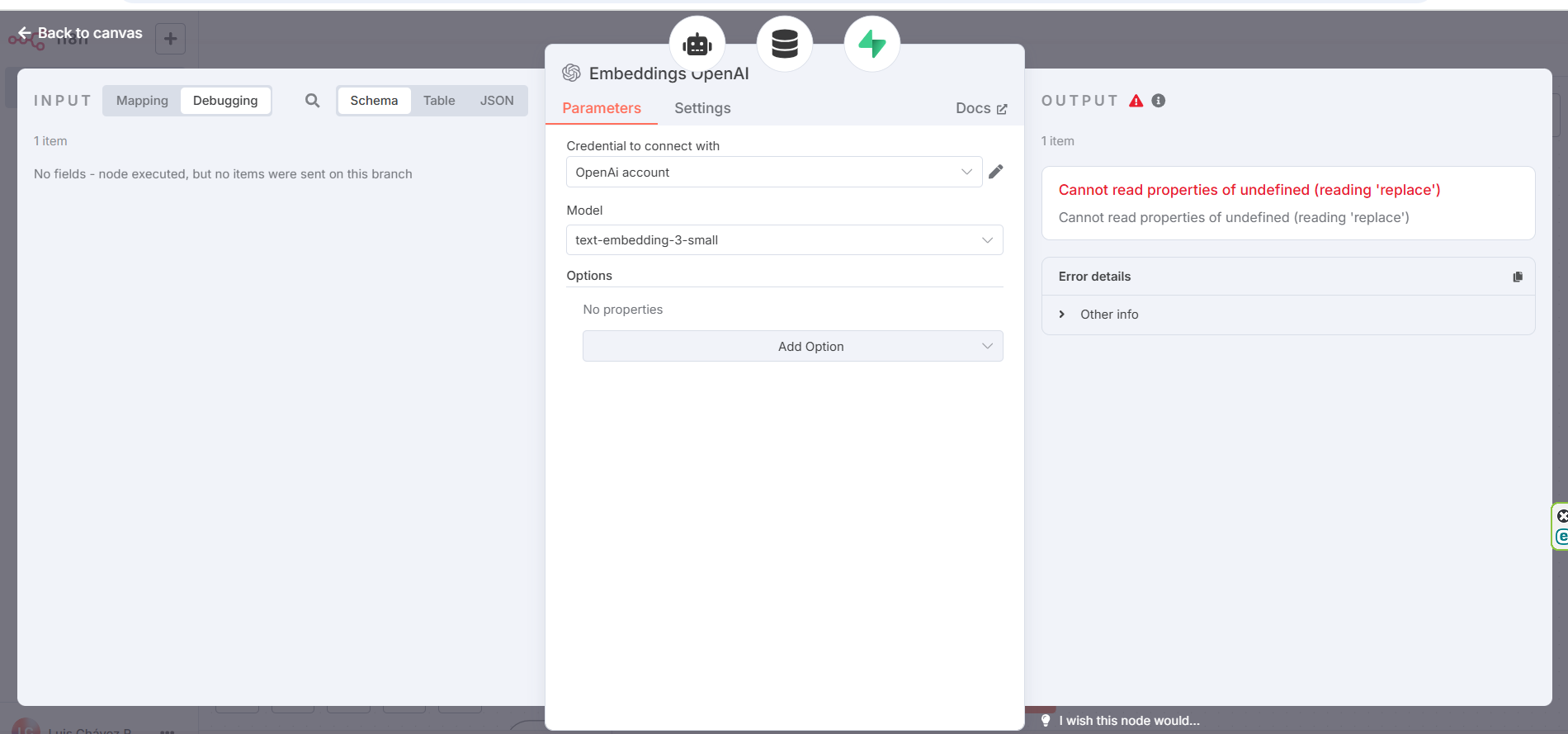Show input in Table view
Viewport: 1568px width, 734px height.
[x=439, y=101]
